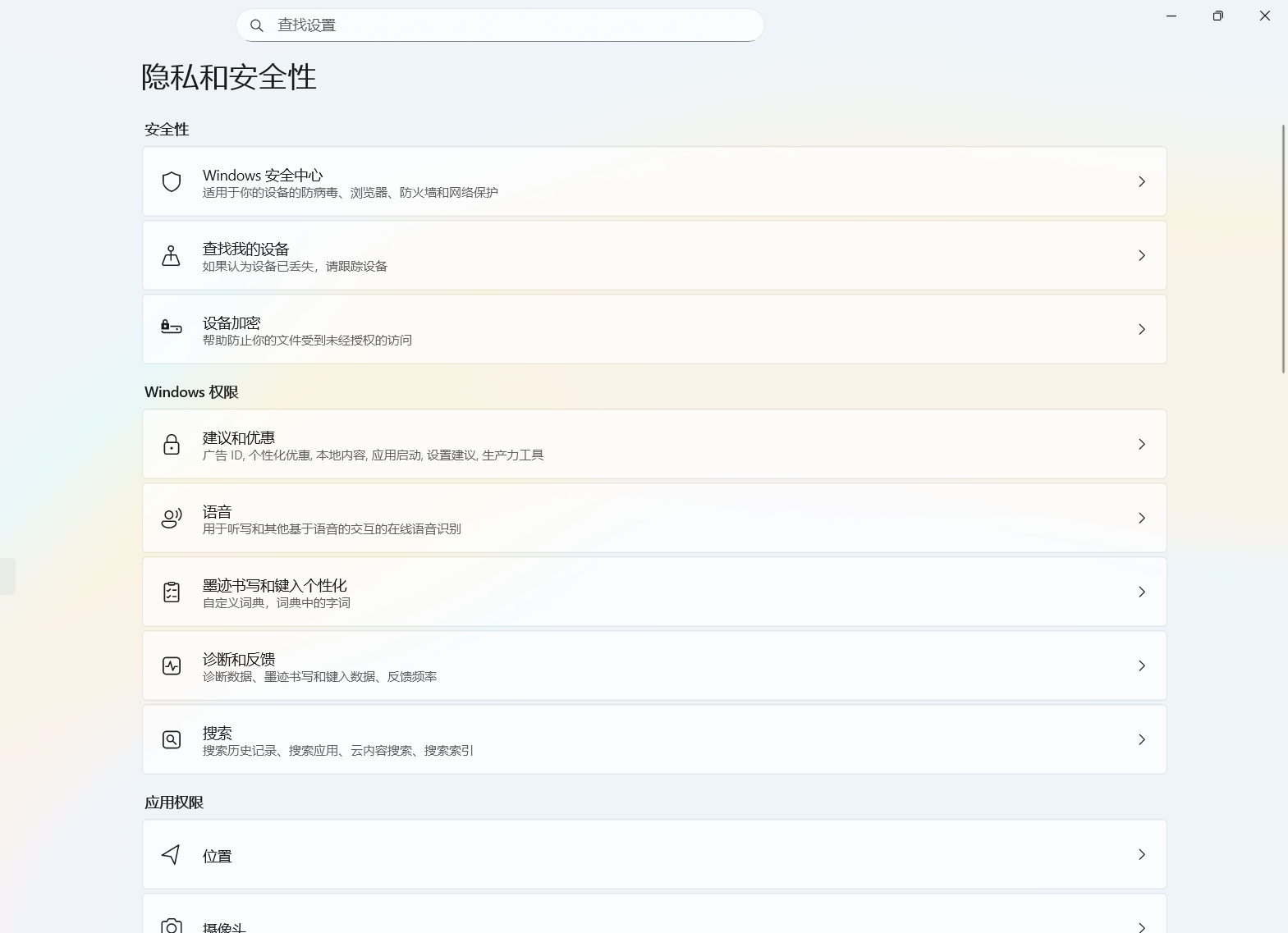The image size is (1288, 933).
Task: Click the 位置 arrow icon
Action: coord(171,854)
